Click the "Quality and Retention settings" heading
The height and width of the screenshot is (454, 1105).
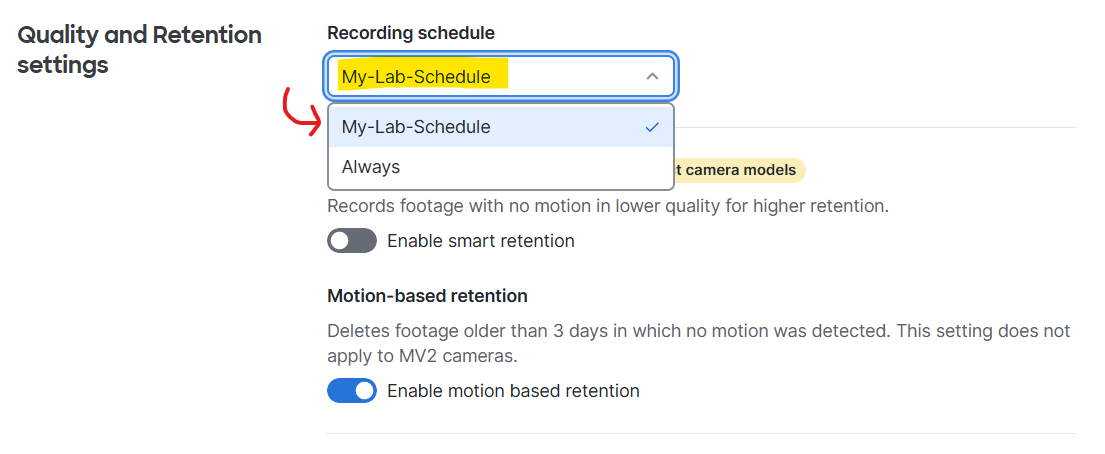(x=140, y=49)
